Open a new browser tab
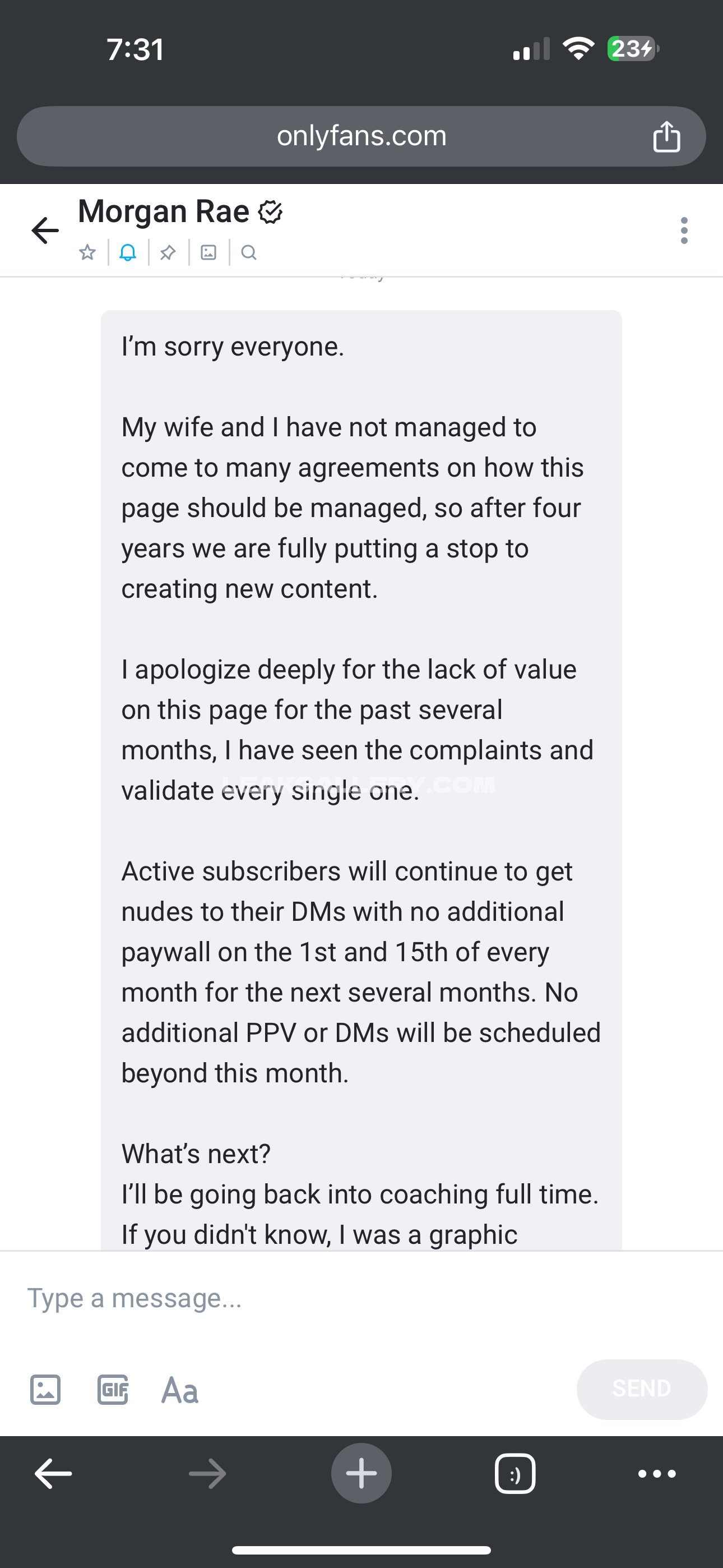This screenshot has width=723, height=1568. pyautogui.click(x=361, y=1474)
